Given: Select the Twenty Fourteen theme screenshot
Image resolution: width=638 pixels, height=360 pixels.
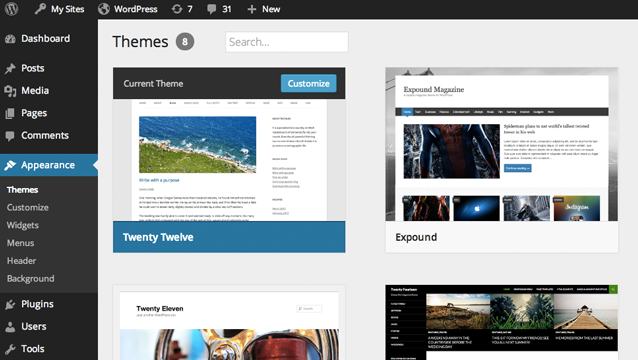Looking at the screenshot, I should click(x=502, y=322).
